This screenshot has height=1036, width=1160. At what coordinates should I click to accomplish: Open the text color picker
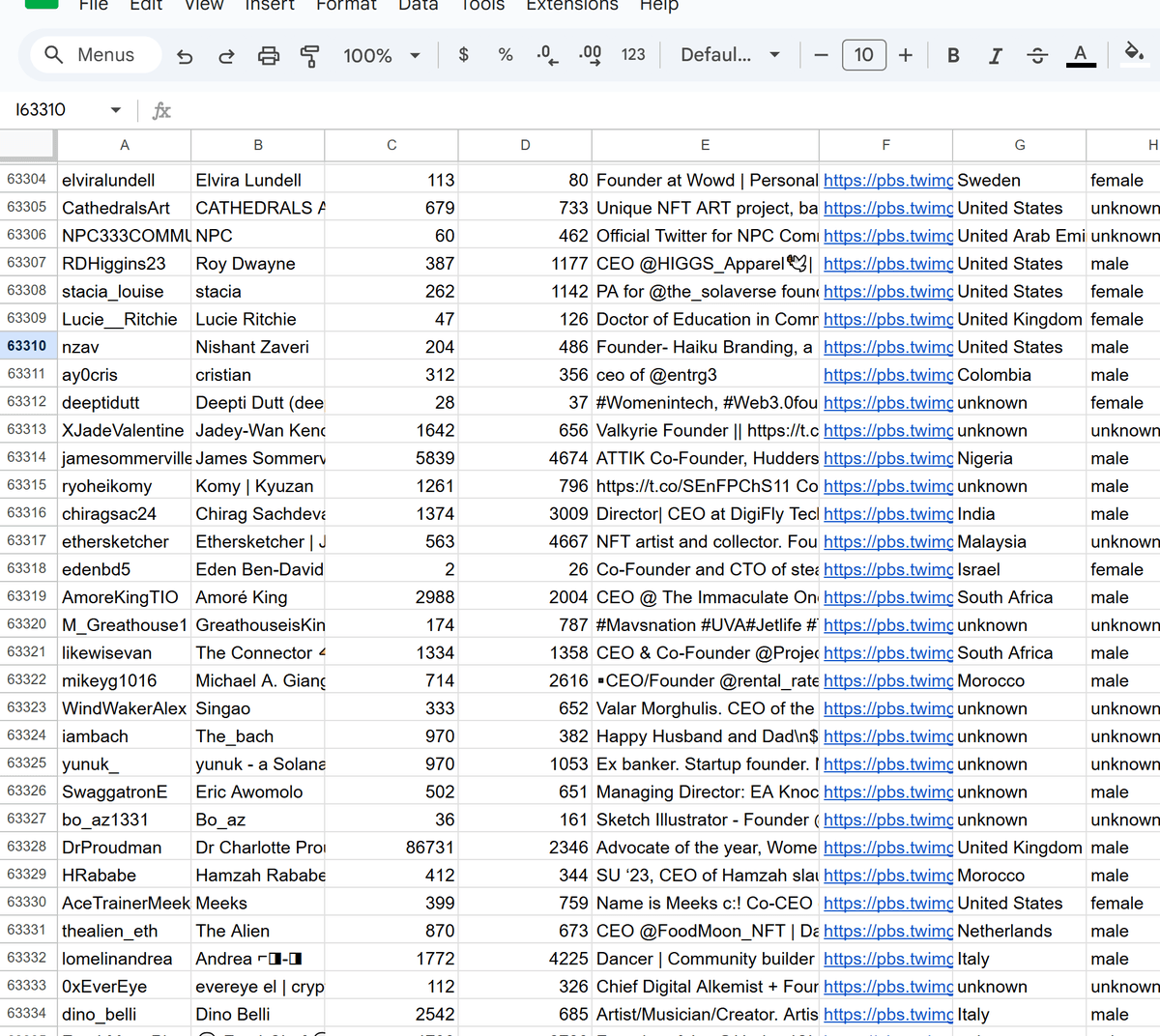point(1081,55)
